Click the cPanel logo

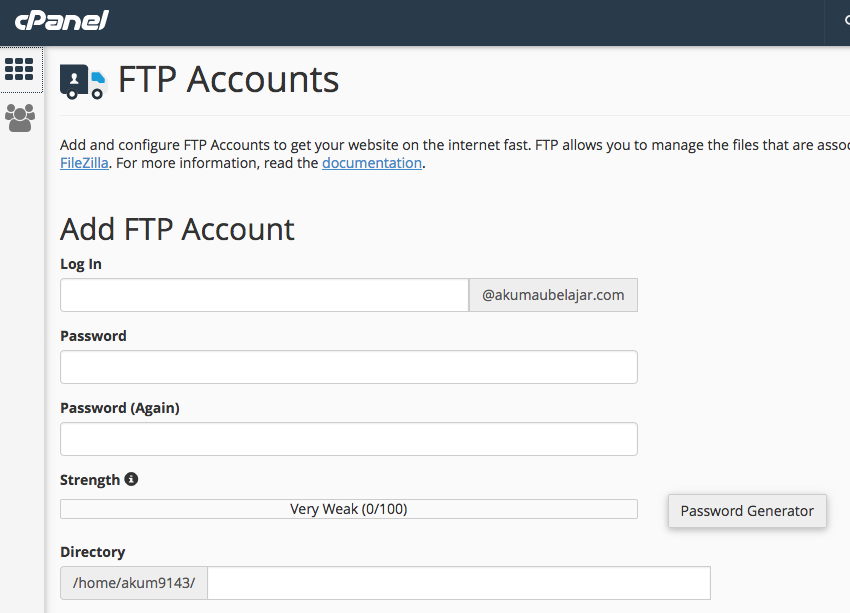(61, 20)
